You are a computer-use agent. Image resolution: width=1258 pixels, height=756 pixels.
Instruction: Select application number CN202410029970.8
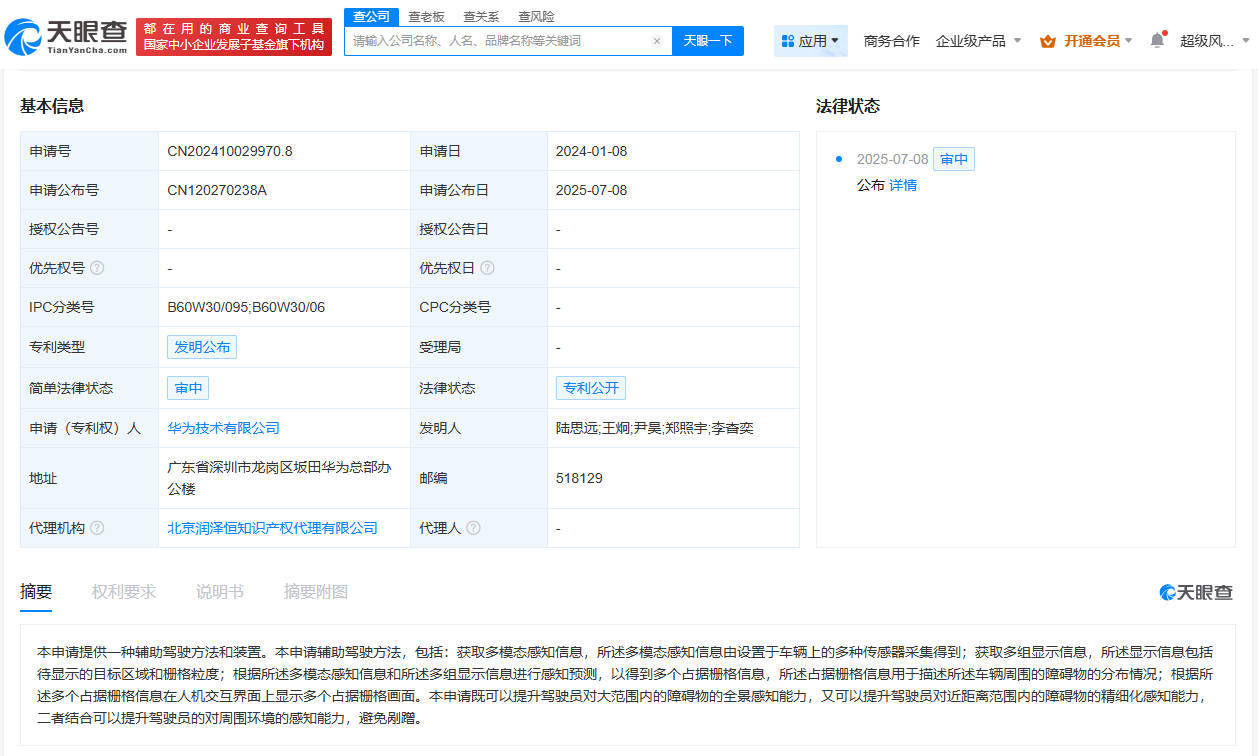[x=230, y=151]
